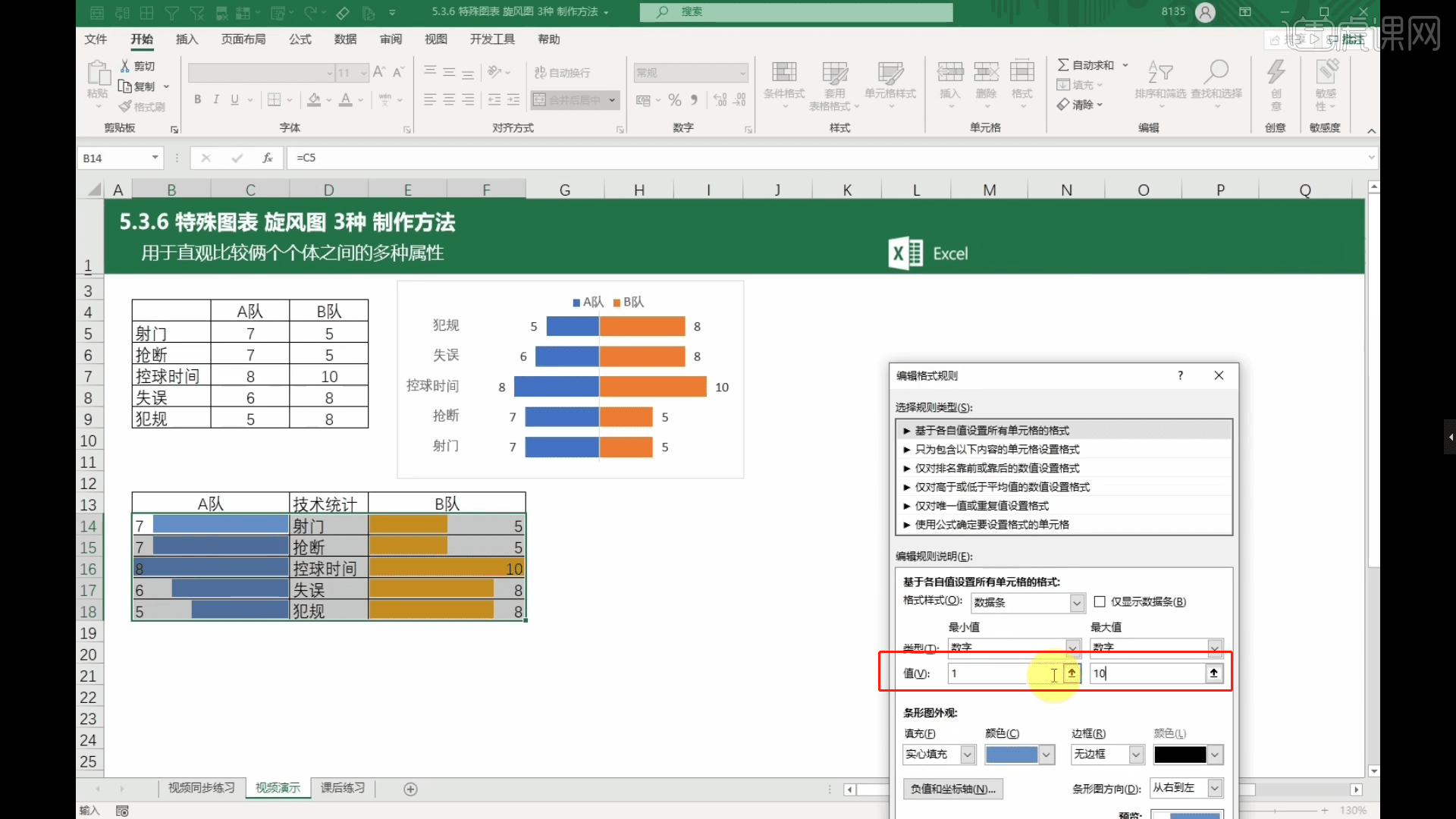Select rule type 仅对唯一值或重复值设置格式
The width and height of the screenshot is (1456, 819).
(1063, 506)
